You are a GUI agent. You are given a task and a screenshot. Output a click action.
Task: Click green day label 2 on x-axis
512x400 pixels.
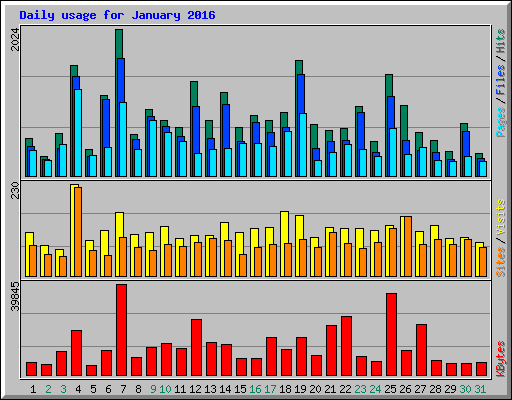pos(48,389)
